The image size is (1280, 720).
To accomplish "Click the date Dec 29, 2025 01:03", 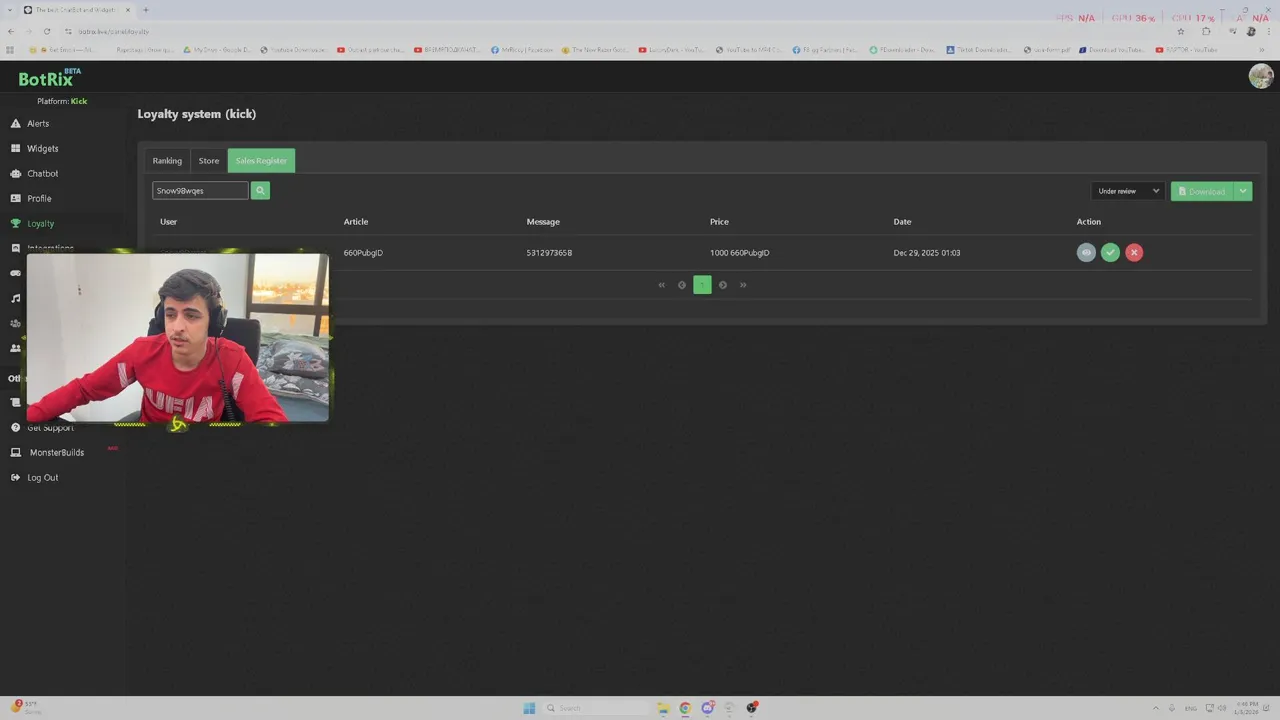I will click(927, 253).
